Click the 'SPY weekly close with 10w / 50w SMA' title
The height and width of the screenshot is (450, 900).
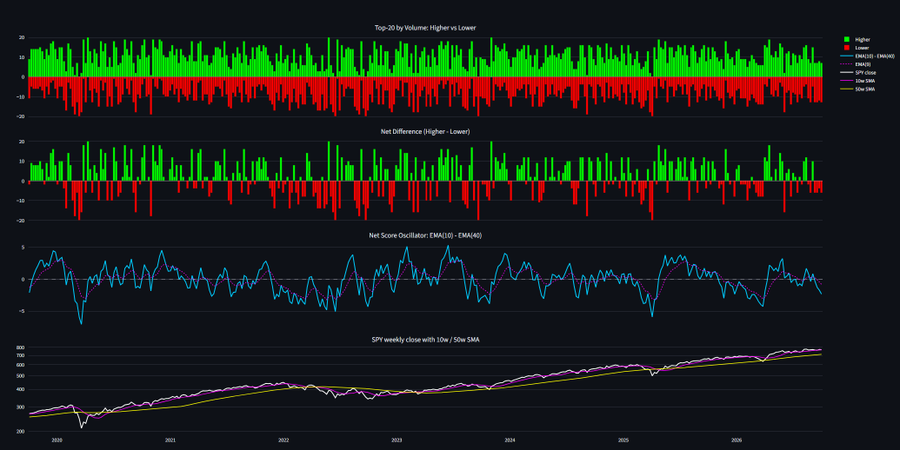425,340
